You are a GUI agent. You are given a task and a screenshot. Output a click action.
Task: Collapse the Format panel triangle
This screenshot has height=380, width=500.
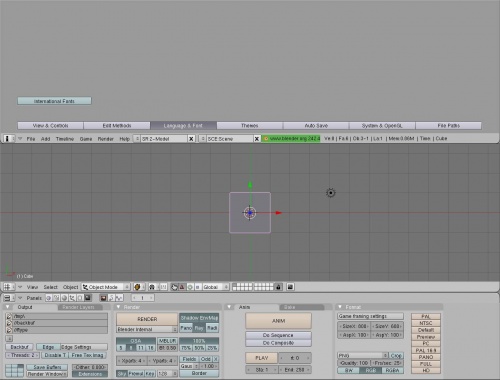pyautogui.click(x=340, y=307)
